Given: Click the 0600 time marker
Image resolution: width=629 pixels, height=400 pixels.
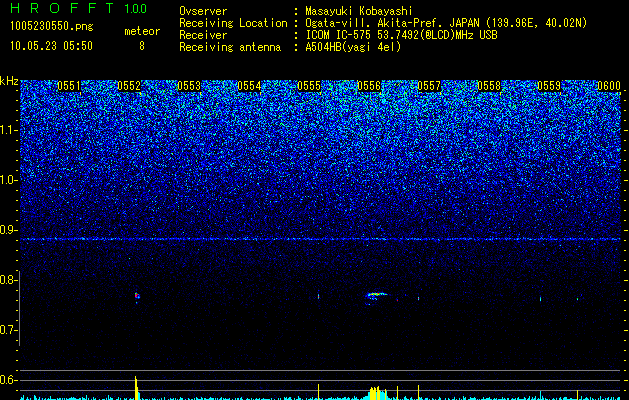Looking at the screenshot, I should 609,86.
